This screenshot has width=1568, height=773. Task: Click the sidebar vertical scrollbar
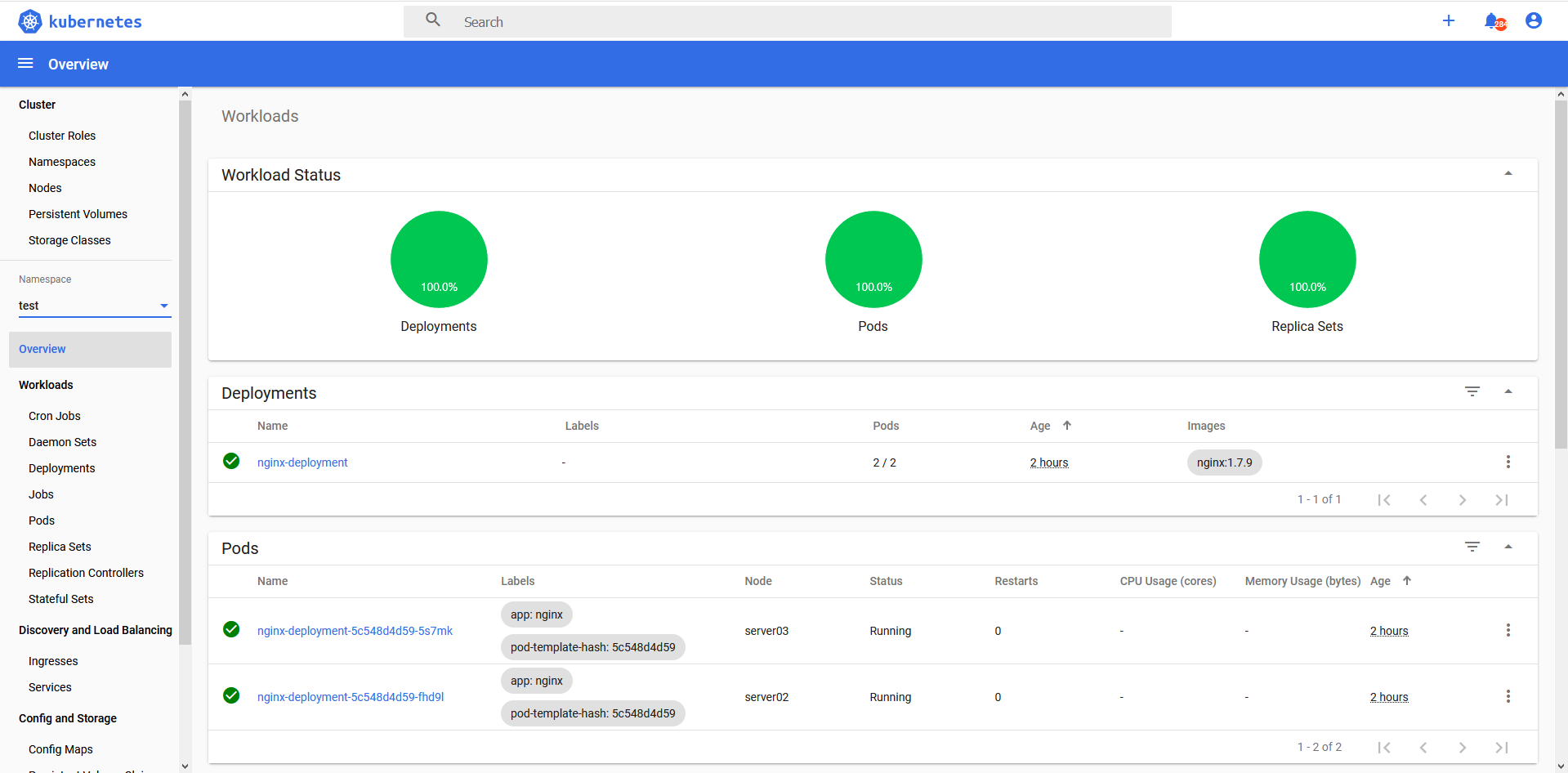point(185,373)
